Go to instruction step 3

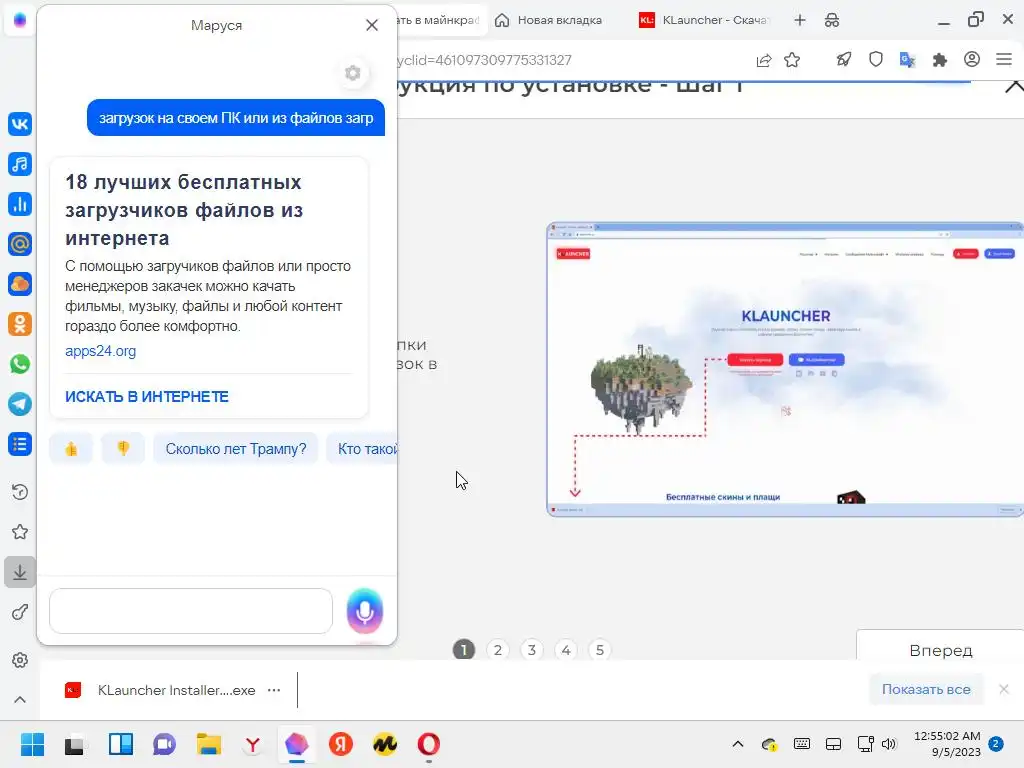pos(532,650)
